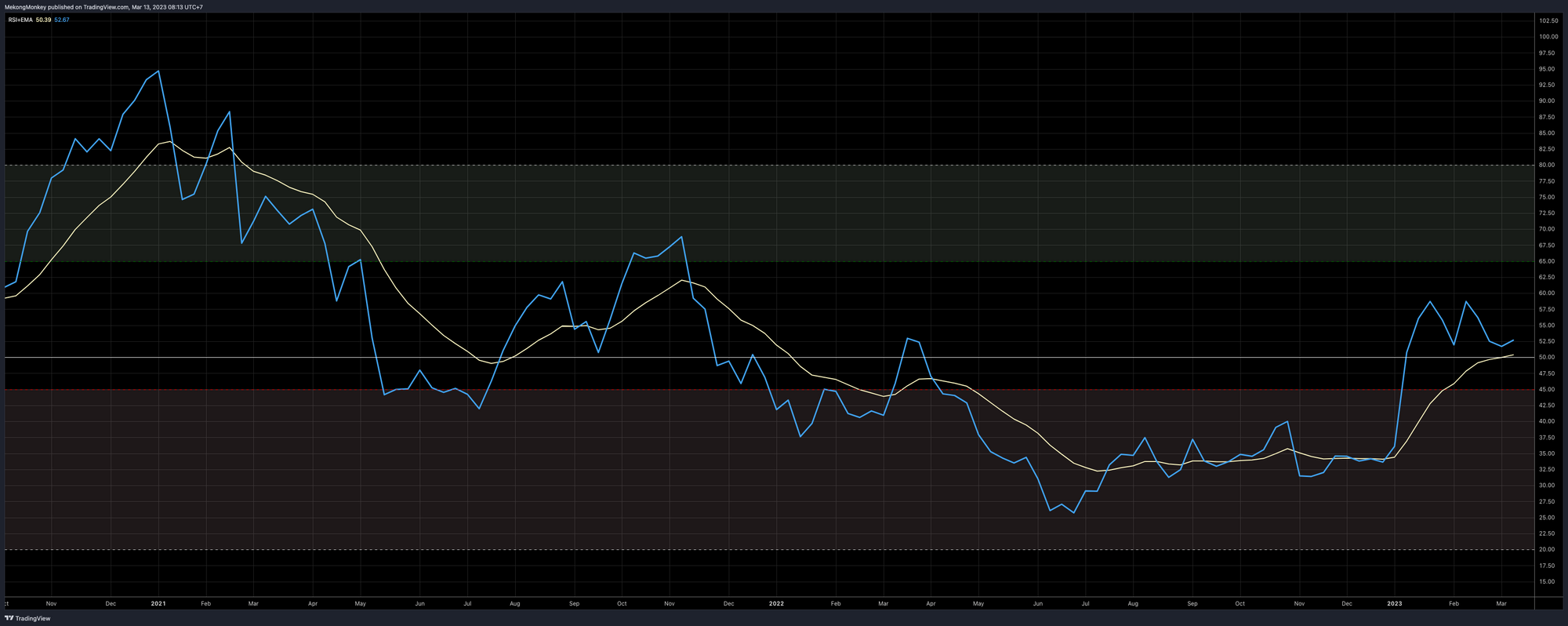Image resolution: width=1568 pixels, height=626 pixels.
Task: Click the 70.00 level on price scale
Action: click(x=1548, y=229)
